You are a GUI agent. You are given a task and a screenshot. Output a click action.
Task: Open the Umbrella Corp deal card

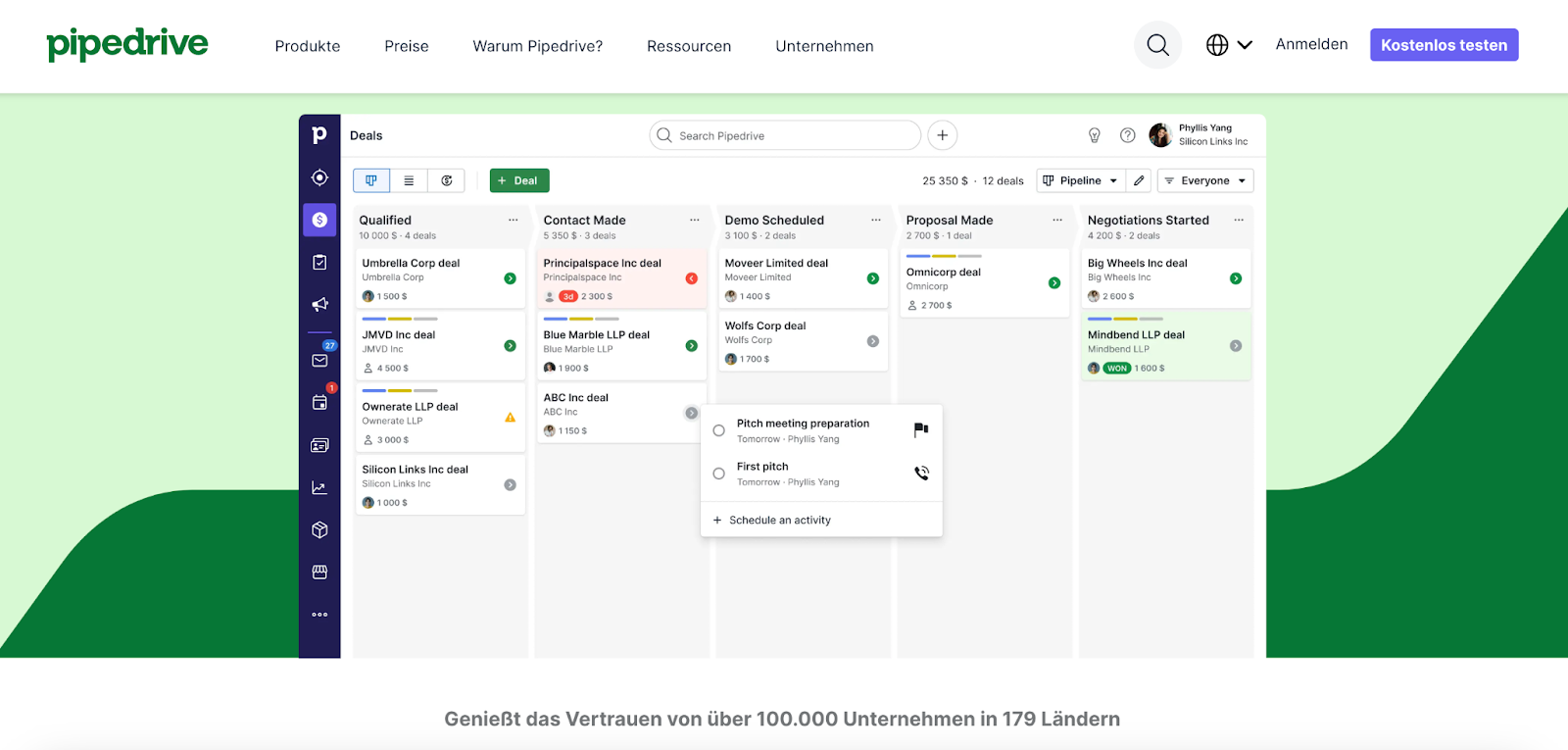coord(440,278)
